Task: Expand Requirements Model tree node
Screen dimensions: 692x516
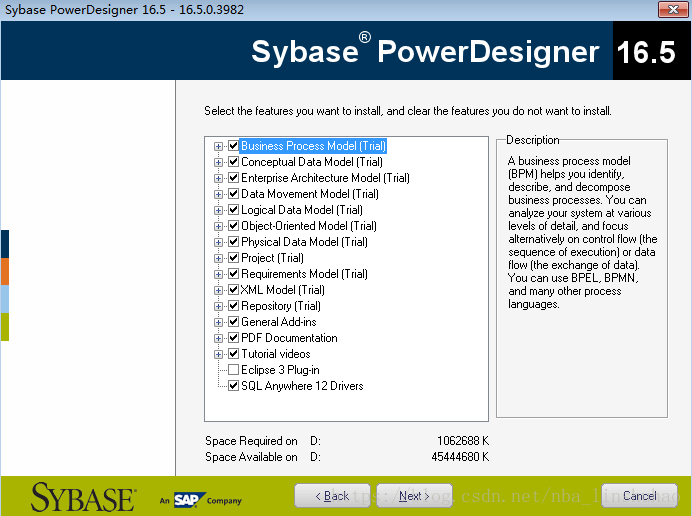Action: pos(218,274)
